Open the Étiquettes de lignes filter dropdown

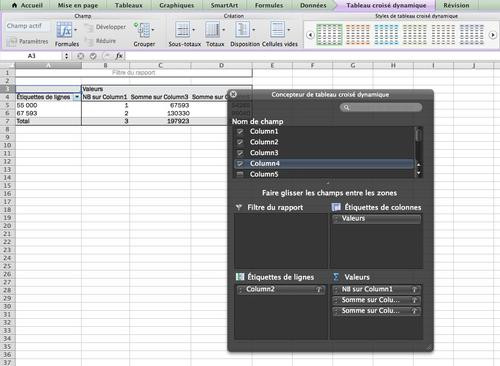coord(77,97)
